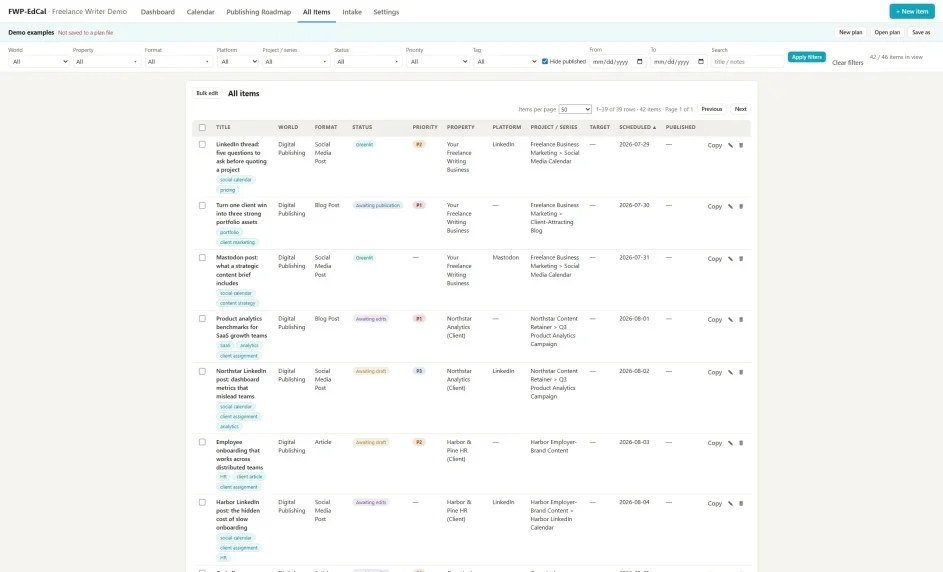Select the LinkedIn thread row checkbox
The image size is (943, 572).
(x=202, y=144)
